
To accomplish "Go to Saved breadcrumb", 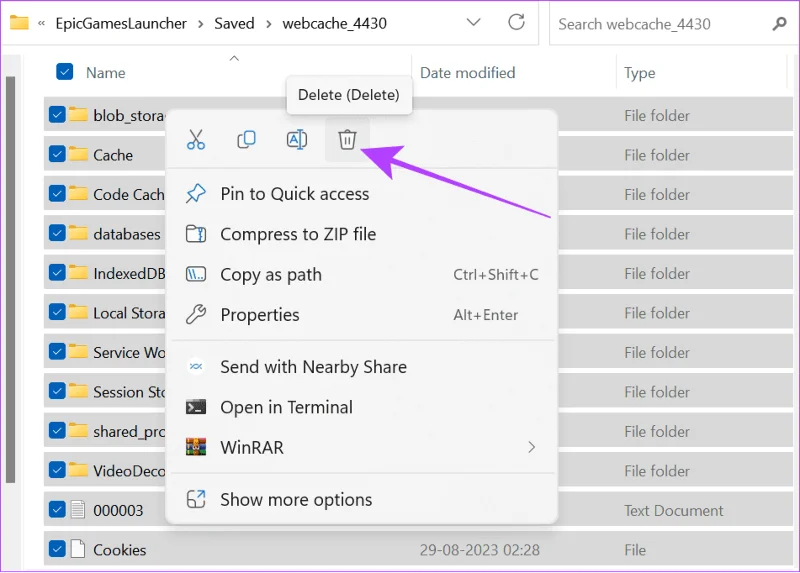I will pos(234,23).
